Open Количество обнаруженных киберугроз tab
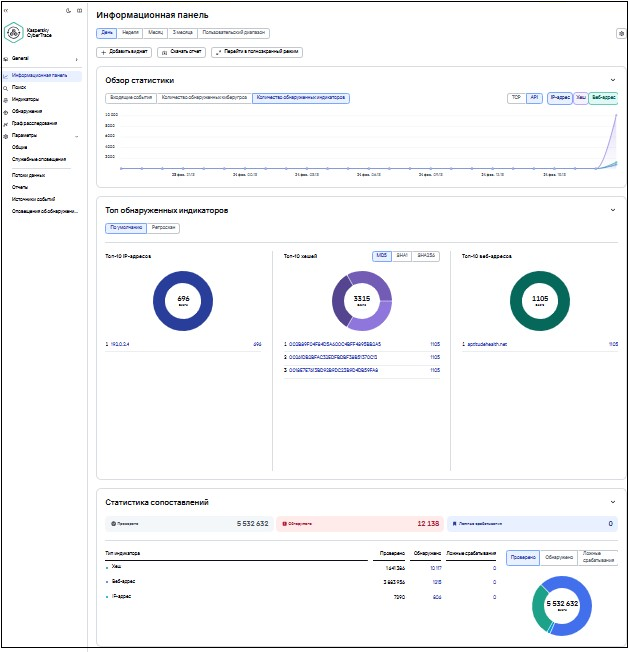 click(204, 98)
